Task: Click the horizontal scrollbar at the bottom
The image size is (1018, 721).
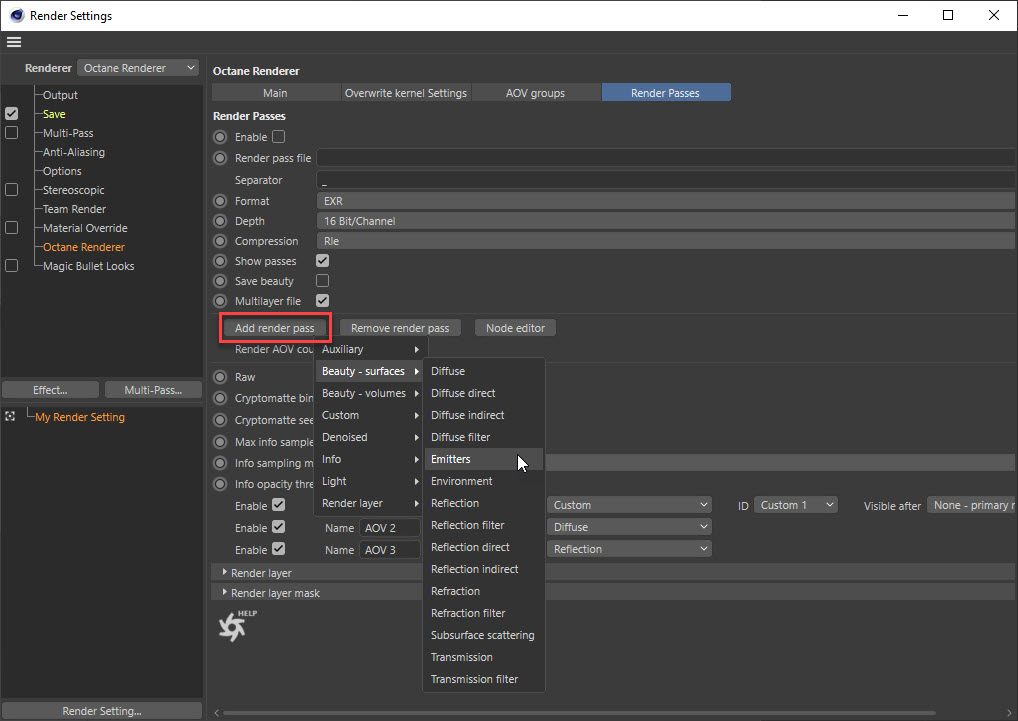Action: (579, 713)
